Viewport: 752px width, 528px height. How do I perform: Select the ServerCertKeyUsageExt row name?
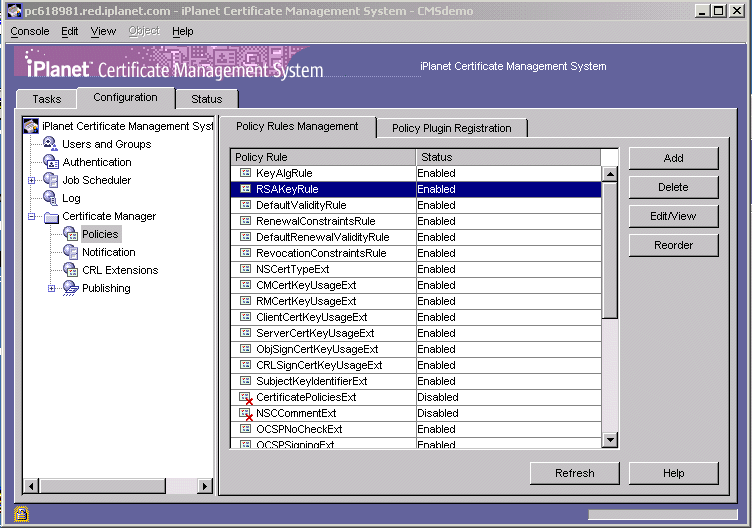(x=315, y=333)
